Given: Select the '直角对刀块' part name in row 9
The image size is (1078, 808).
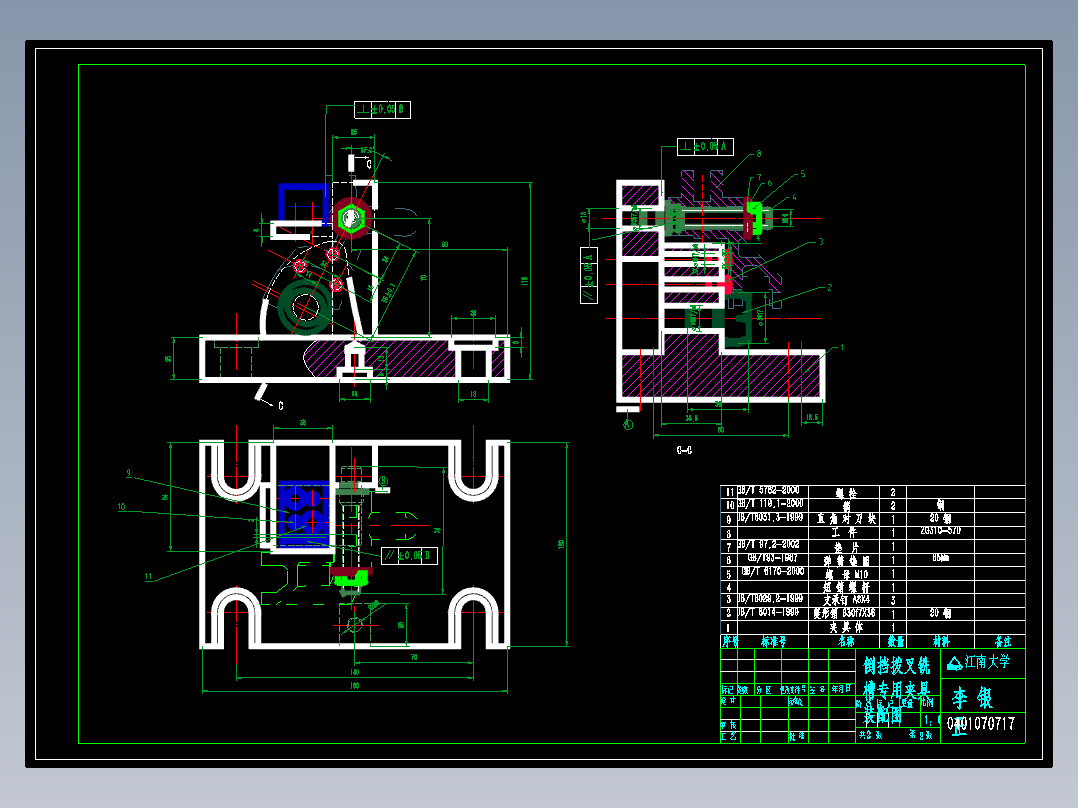Looking at the screenshot, I should pyautogui.click(x=846, y=518).
